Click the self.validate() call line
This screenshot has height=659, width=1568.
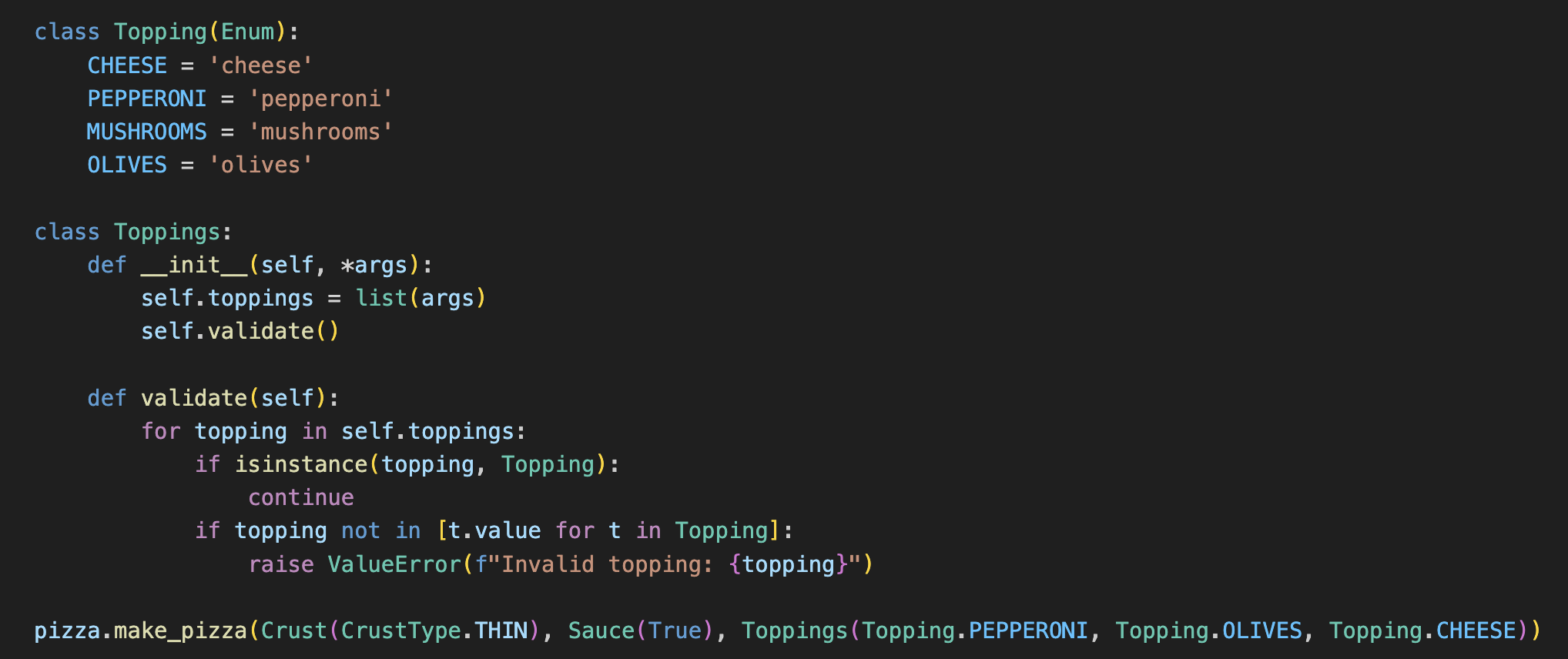(x=240, y=331)
